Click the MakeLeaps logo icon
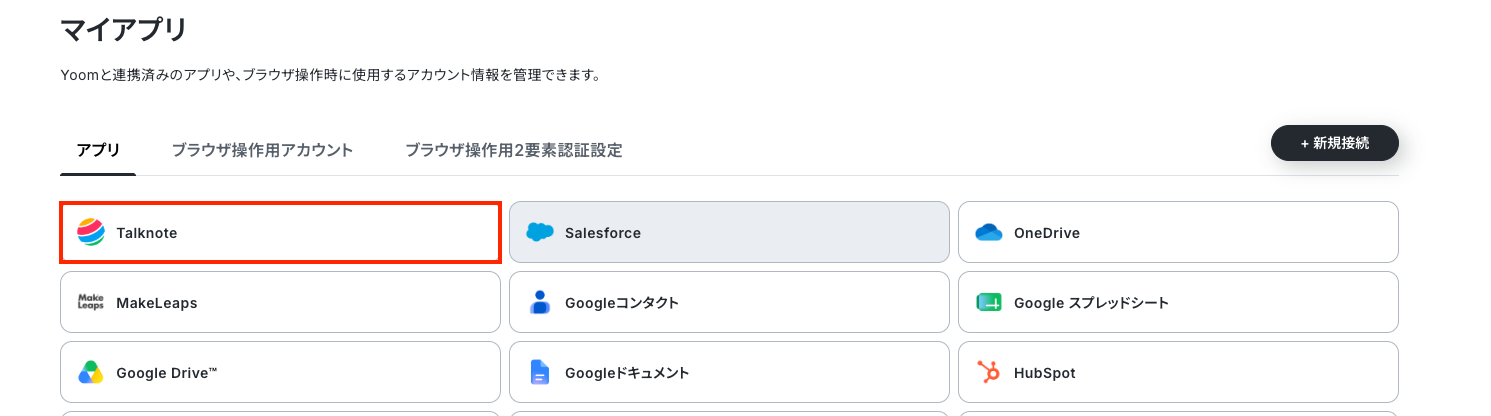Screen dimensions: 1491x416 [91, 302]
